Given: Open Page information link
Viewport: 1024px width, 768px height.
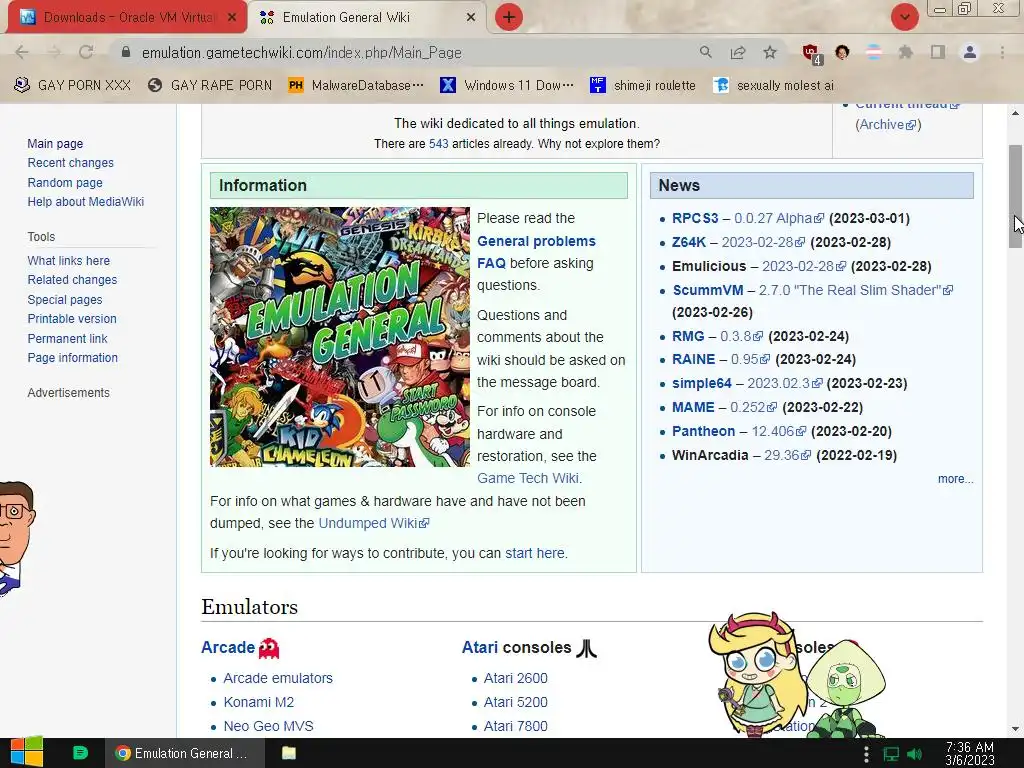Looking at the screenshot, I should point(72,358).
